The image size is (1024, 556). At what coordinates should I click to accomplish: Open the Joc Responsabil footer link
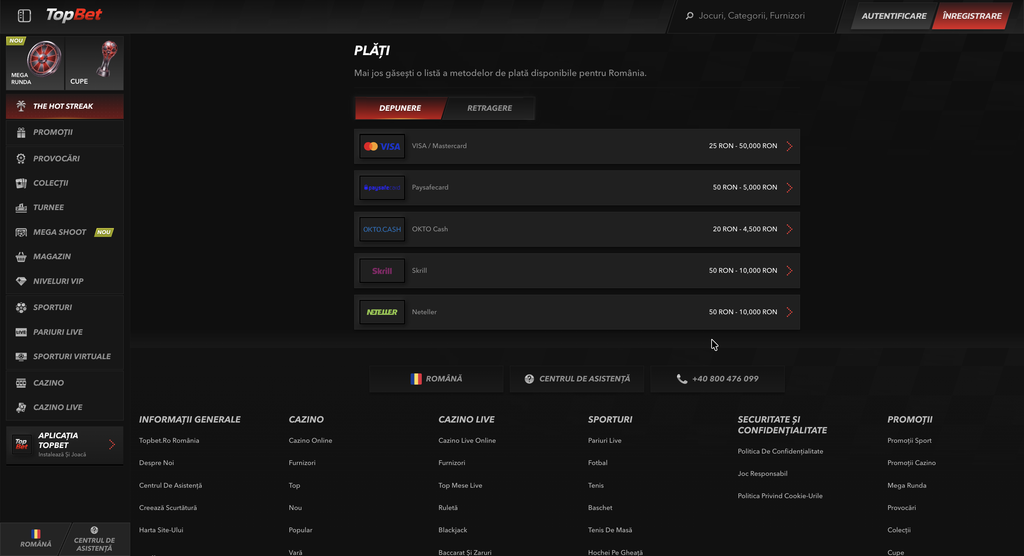point(762,474)
